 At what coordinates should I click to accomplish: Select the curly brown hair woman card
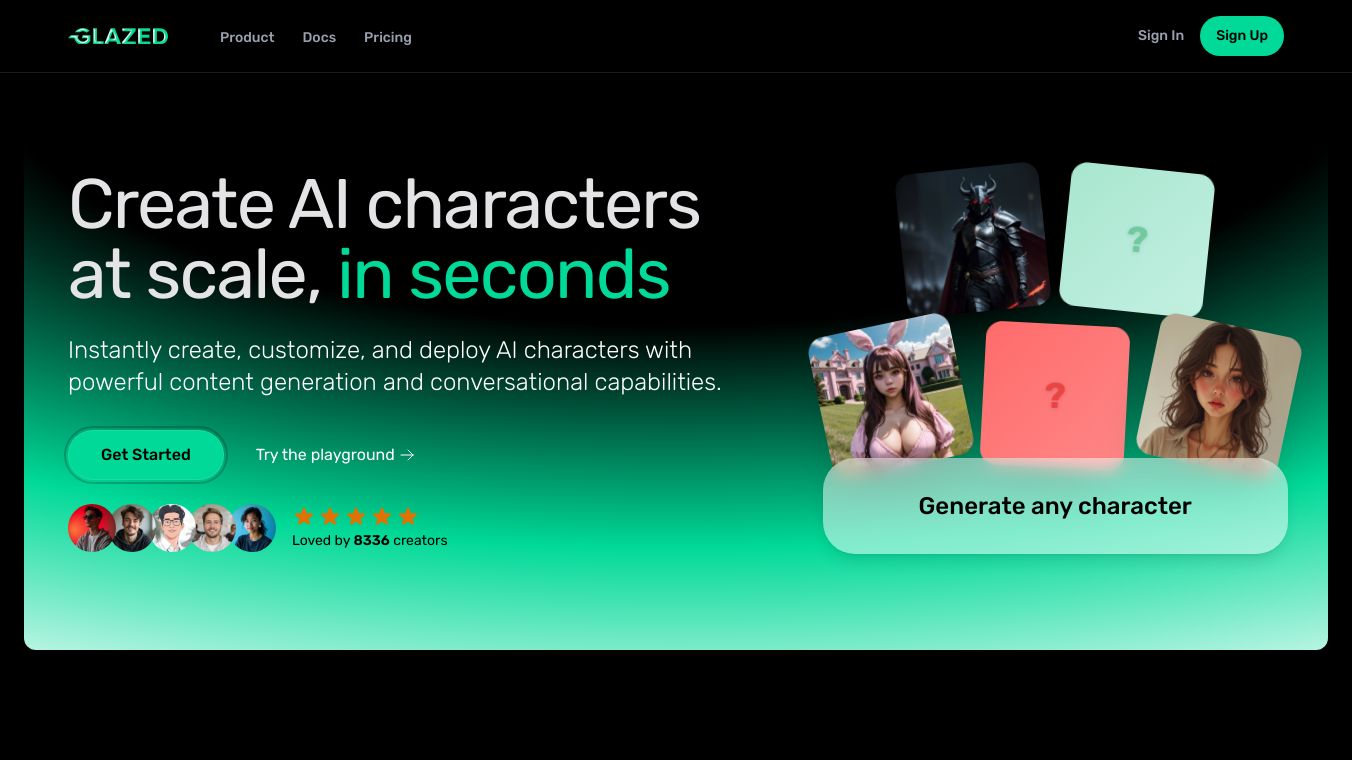tap(1219, 390)
